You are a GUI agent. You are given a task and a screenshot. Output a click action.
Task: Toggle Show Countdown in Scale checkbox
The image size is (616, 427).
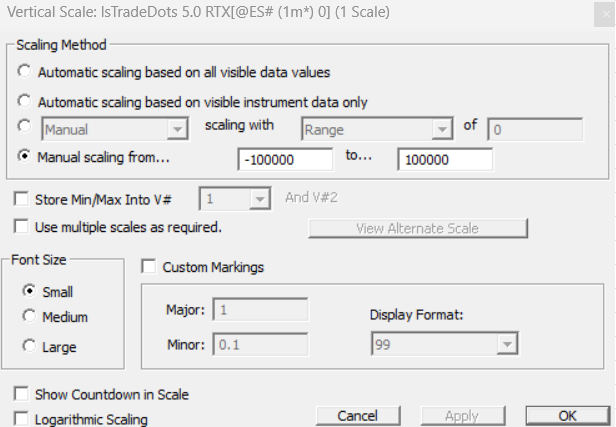[x=22, y=394]
